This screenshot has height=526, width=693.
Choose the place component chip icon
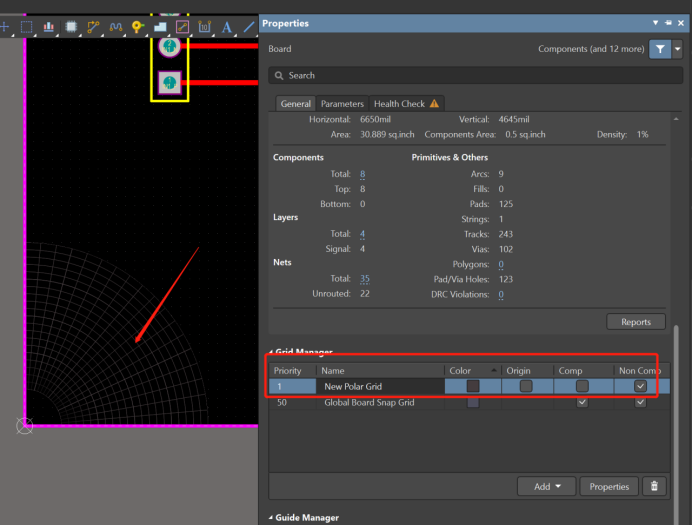(70, 27)
